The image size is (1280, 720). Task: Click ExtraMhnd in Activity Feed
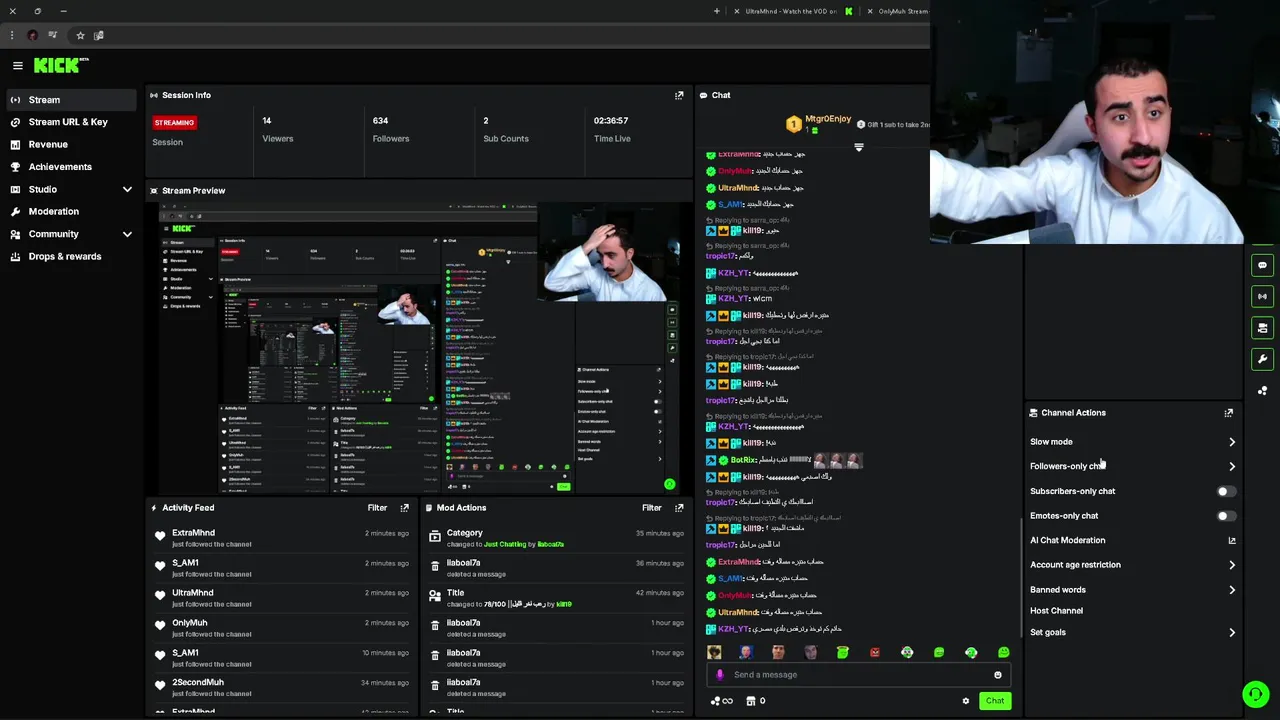(x=193, y=533)
